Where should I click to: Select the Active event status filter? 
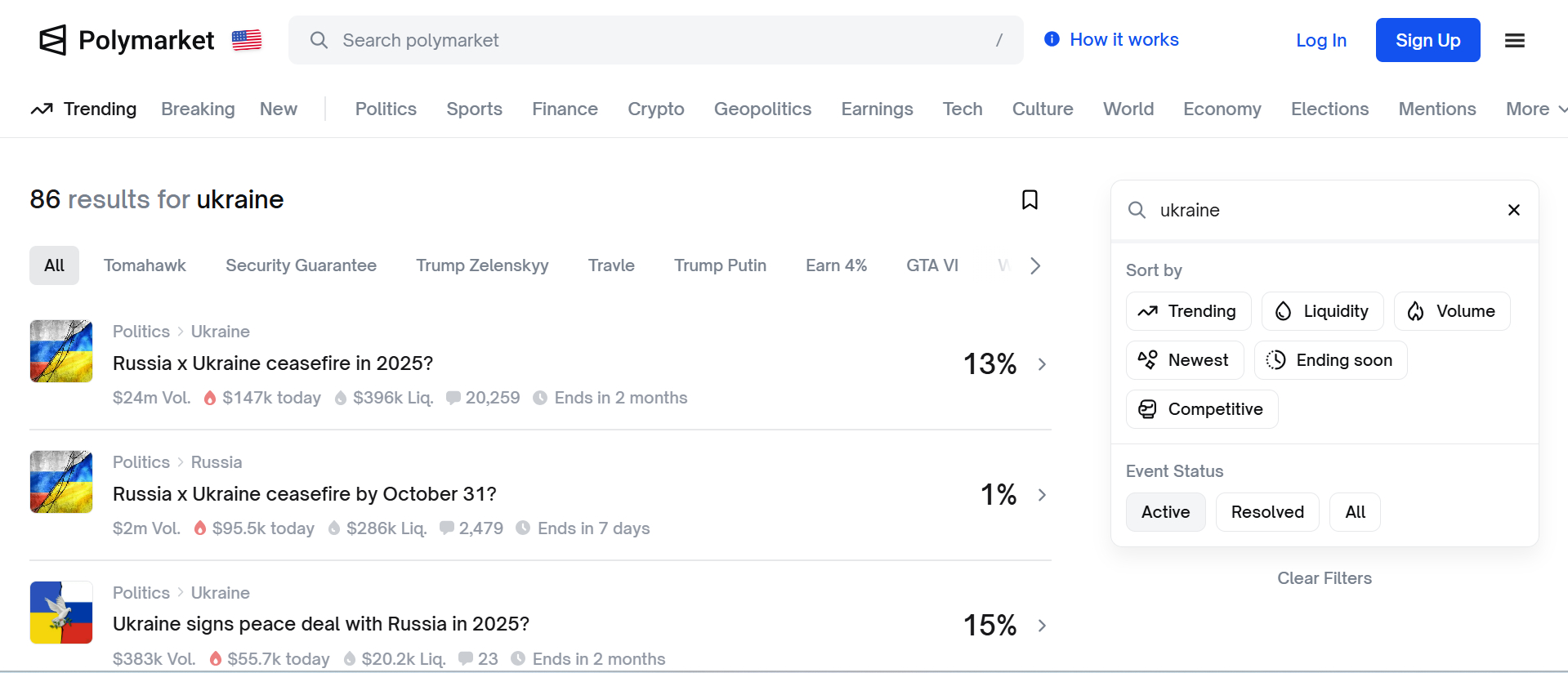tap(1165, 512)
